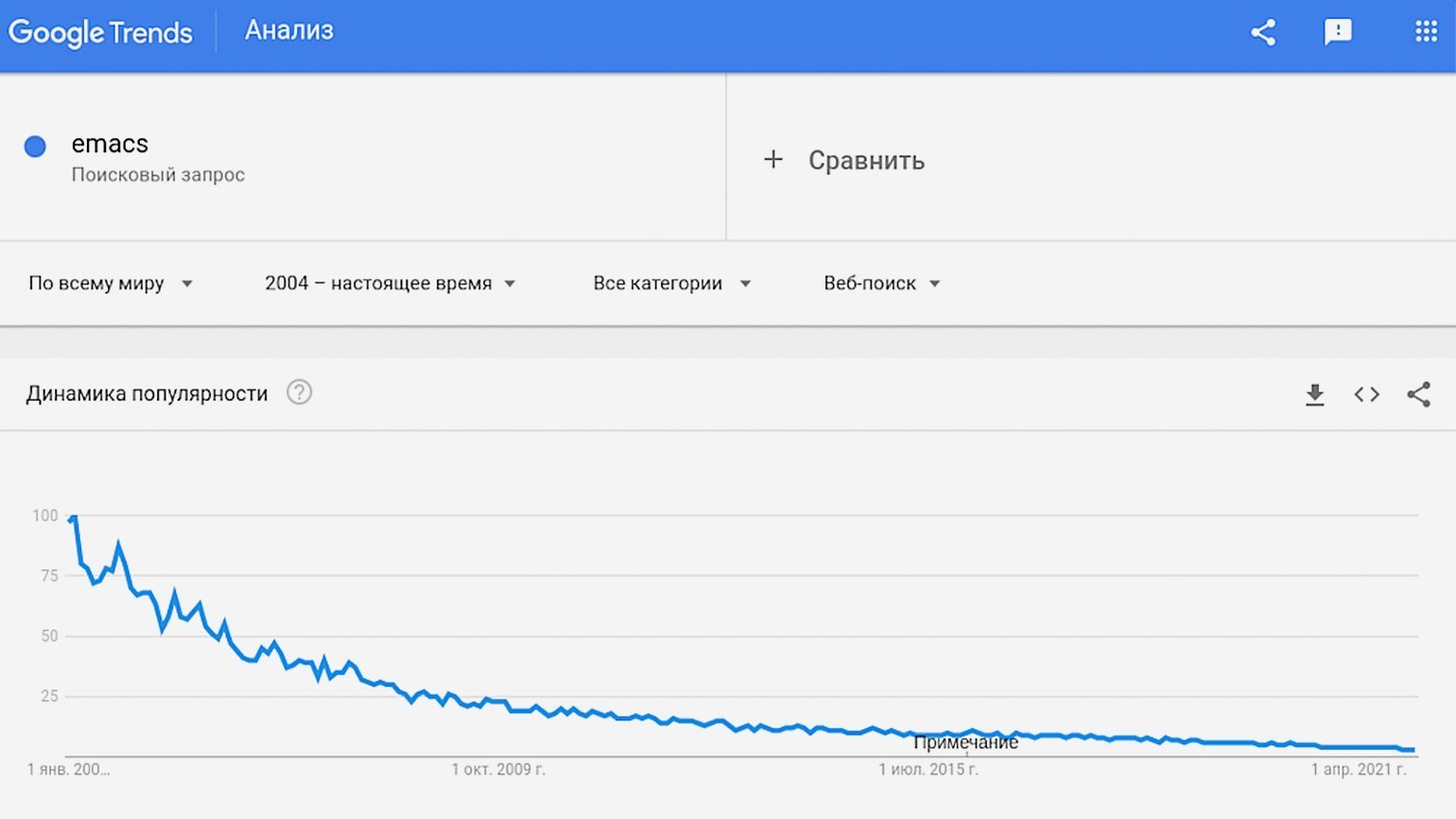Open the Google apps grid icon
1456x819 pixels.
tap(1426, 32)
